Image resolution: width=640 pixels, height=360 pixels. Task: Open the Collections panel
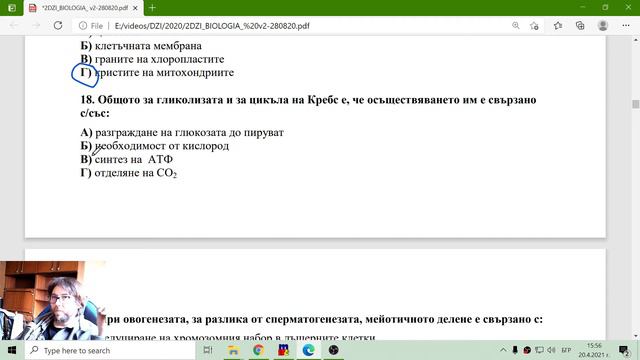[x=580, y=26]
